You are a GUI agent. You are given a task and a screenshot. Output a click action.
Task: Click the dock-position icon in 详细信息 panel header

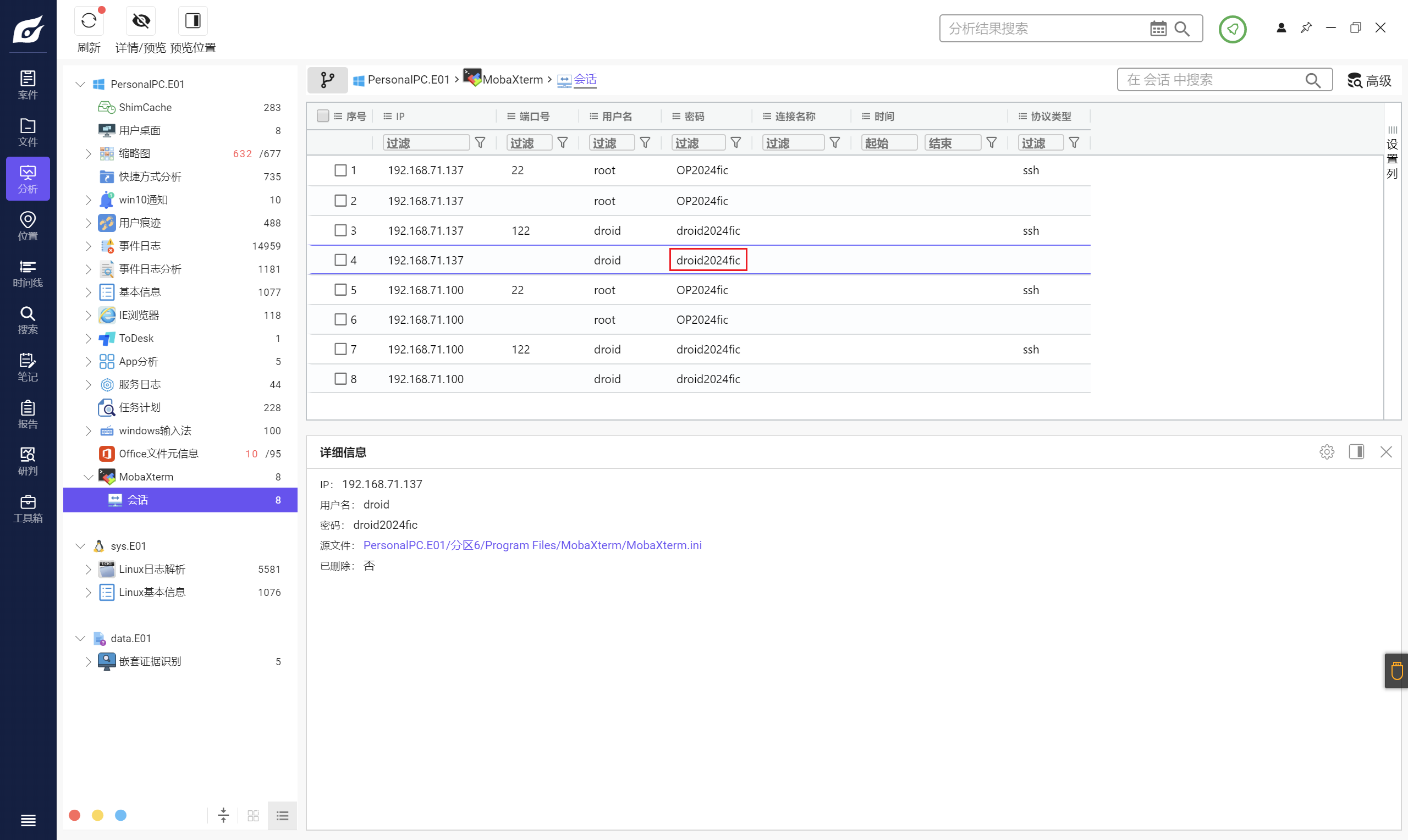[1356, 452]
